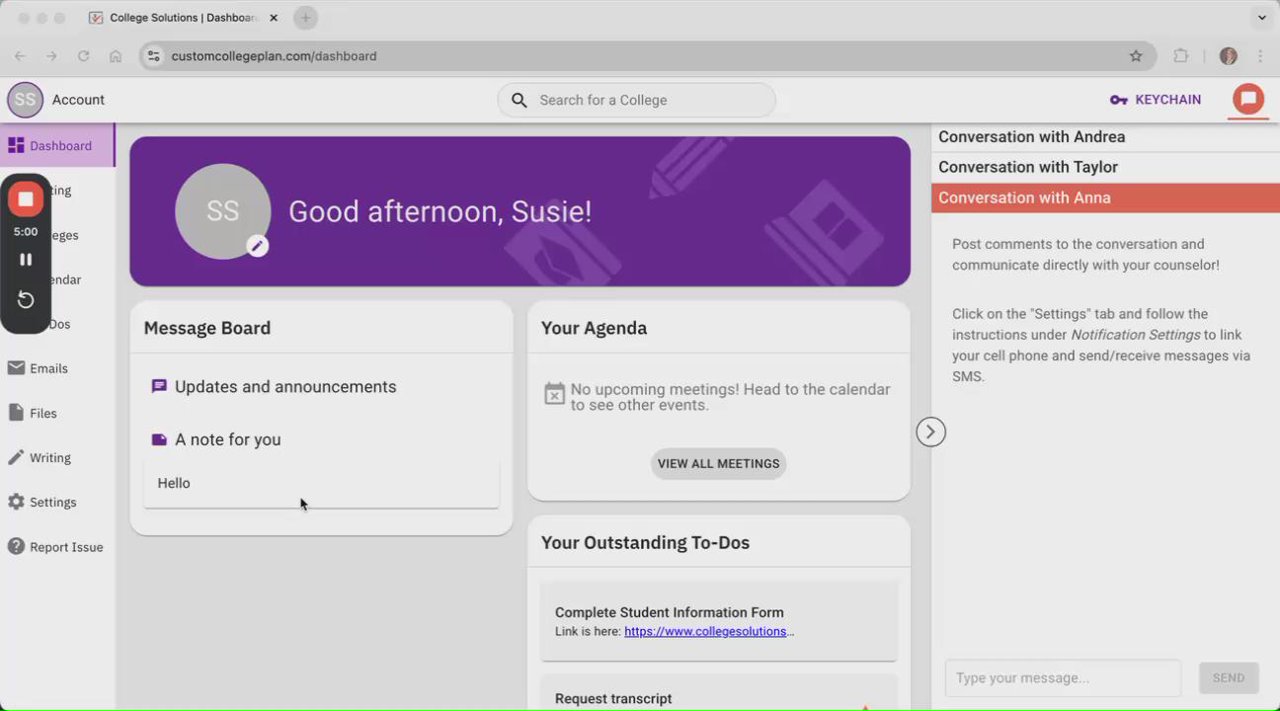The height and width of the screenshot is (711, 1280).
Task: Open the SS Account menu
Action: coord(56,100)
